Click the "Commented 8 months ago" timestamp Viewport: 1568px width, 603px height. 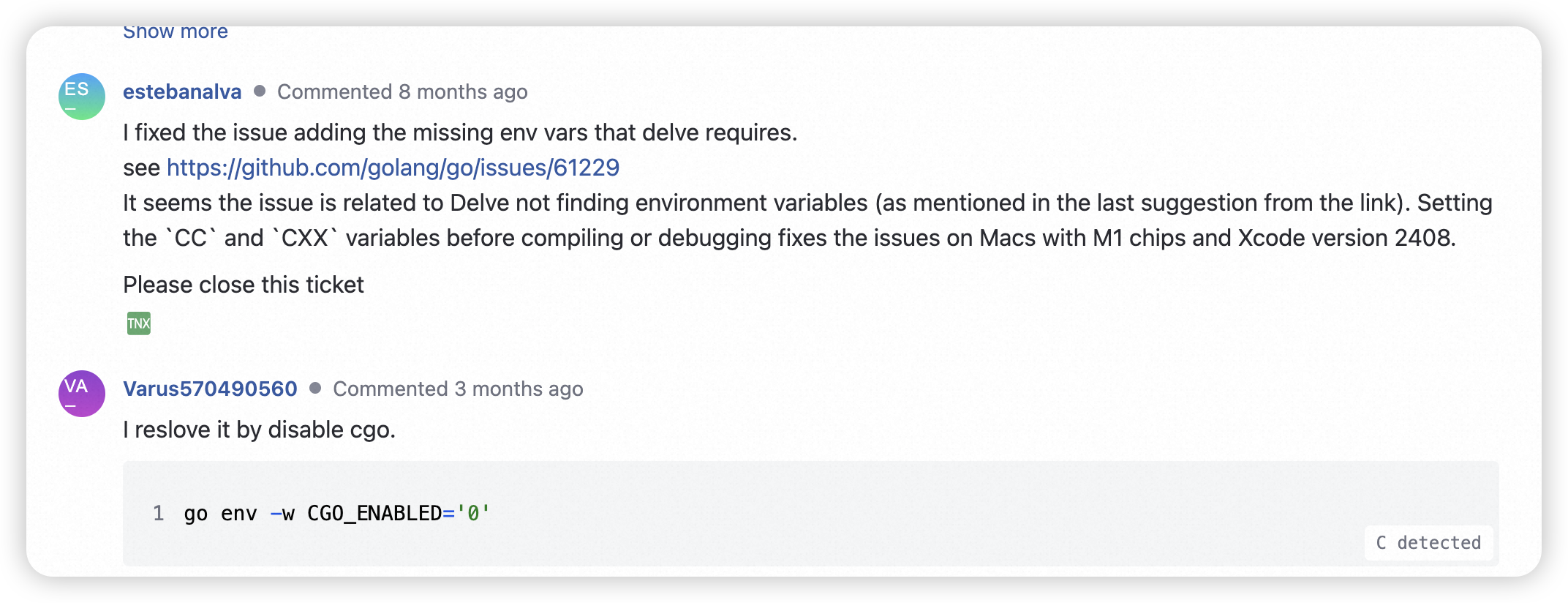pos(402,92)
